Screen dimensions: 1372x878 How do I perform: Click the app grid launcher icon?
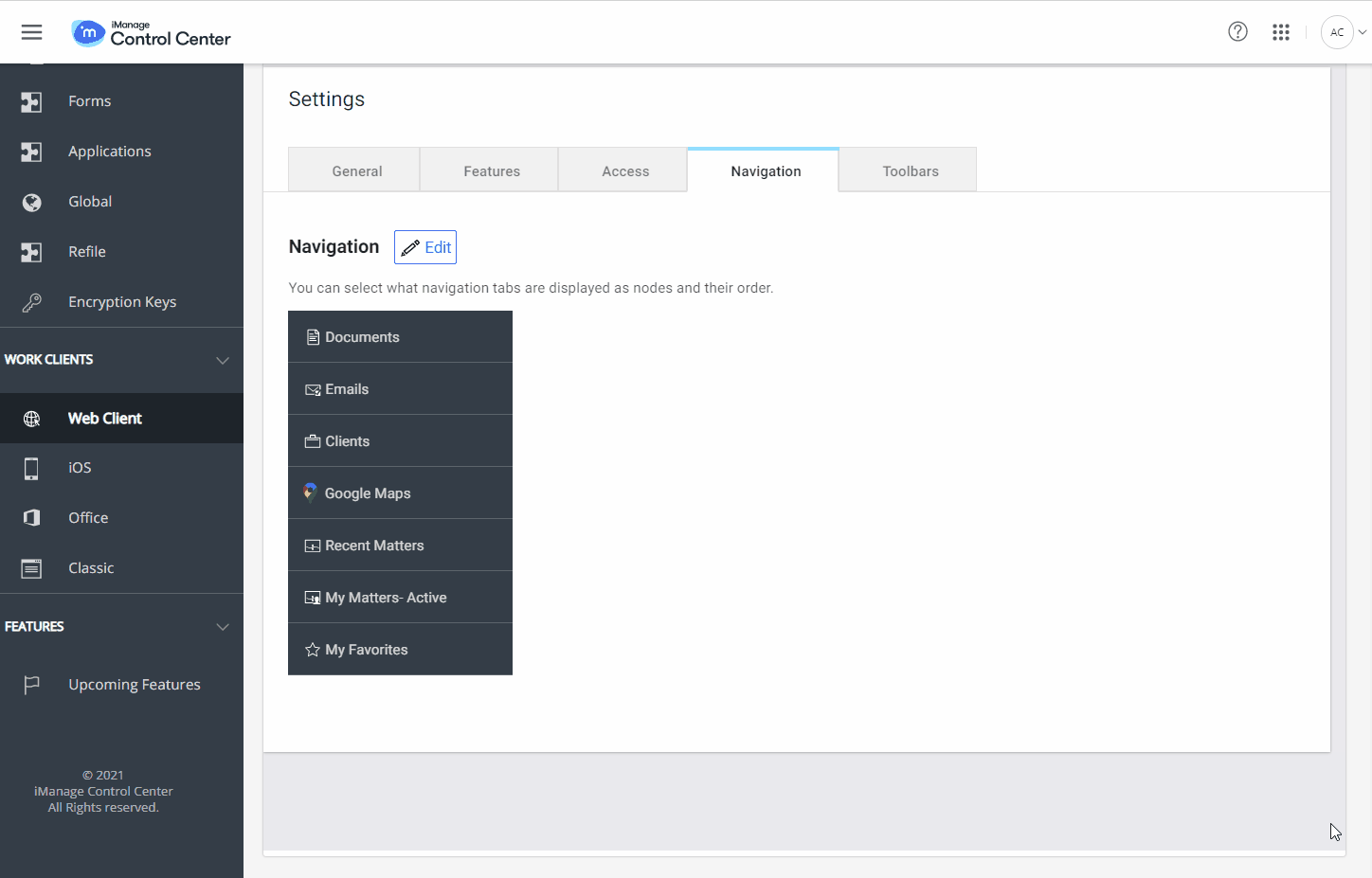(x=1281, y=31)
